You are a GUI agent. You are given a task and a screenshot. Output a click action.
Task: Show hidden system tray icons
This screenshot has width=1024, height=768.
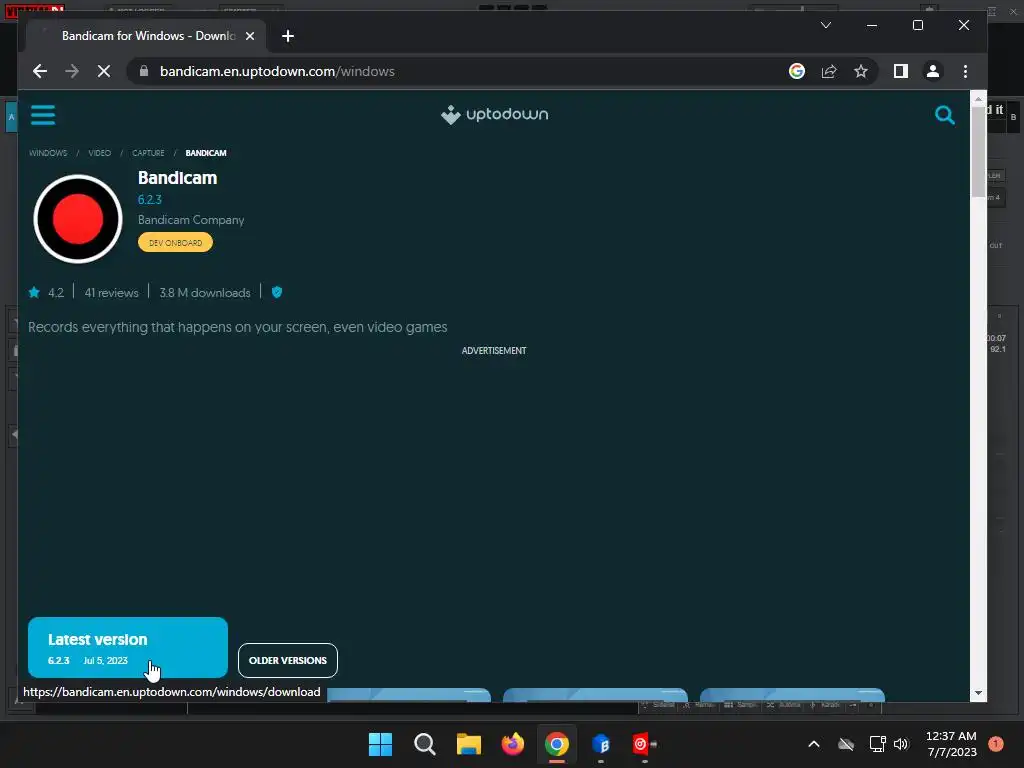point(814,744)
